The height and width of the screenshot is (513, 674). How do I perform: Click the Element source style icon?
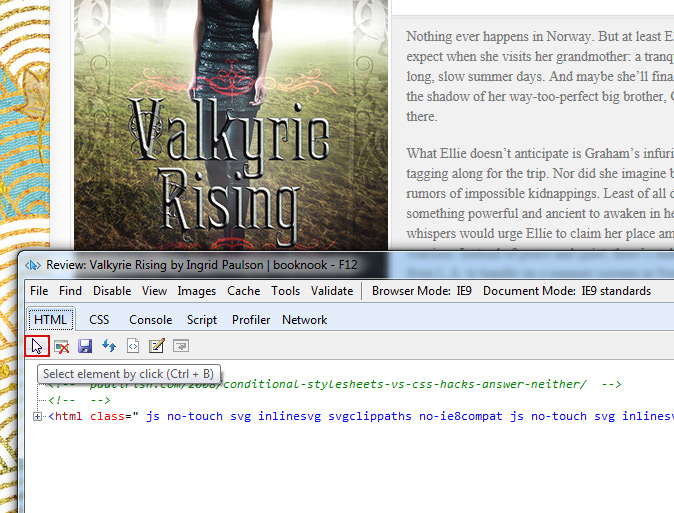132,346
